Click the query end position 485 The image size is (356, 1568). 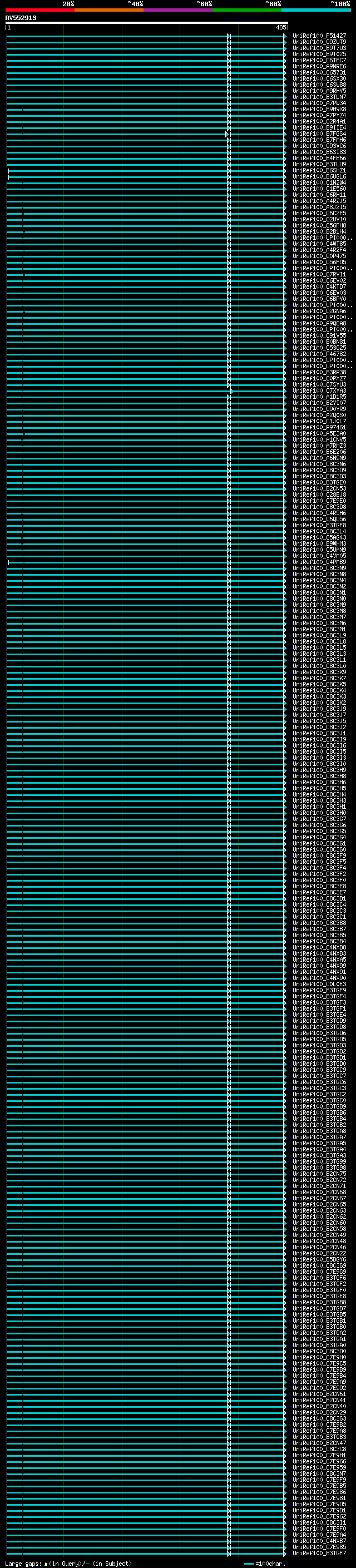(280, 27)
